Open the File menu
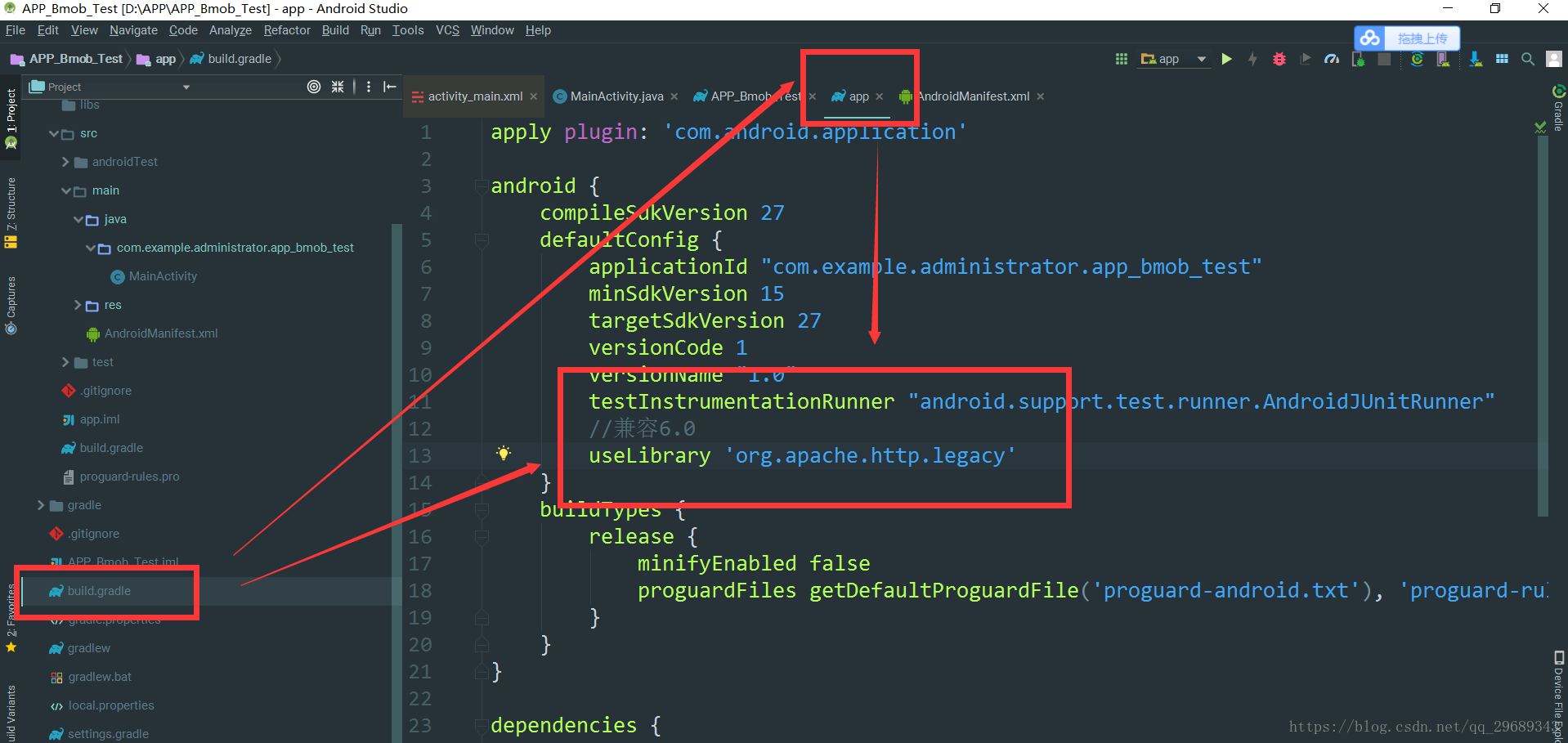Image resolution: width=1568 pixels, height=743 pixels. (16, 30)
